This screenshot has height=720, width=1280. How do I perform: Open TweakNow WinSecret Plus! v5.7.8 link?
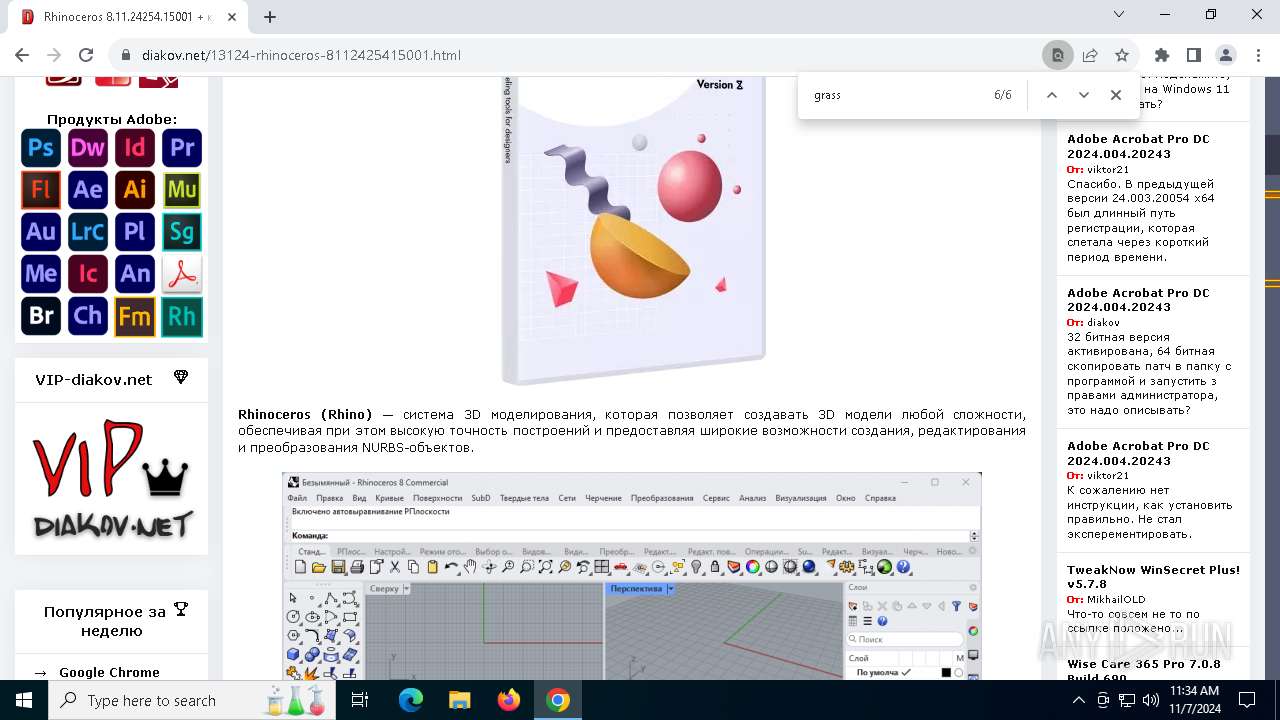pyautogui.click(x=1153, y=577)
